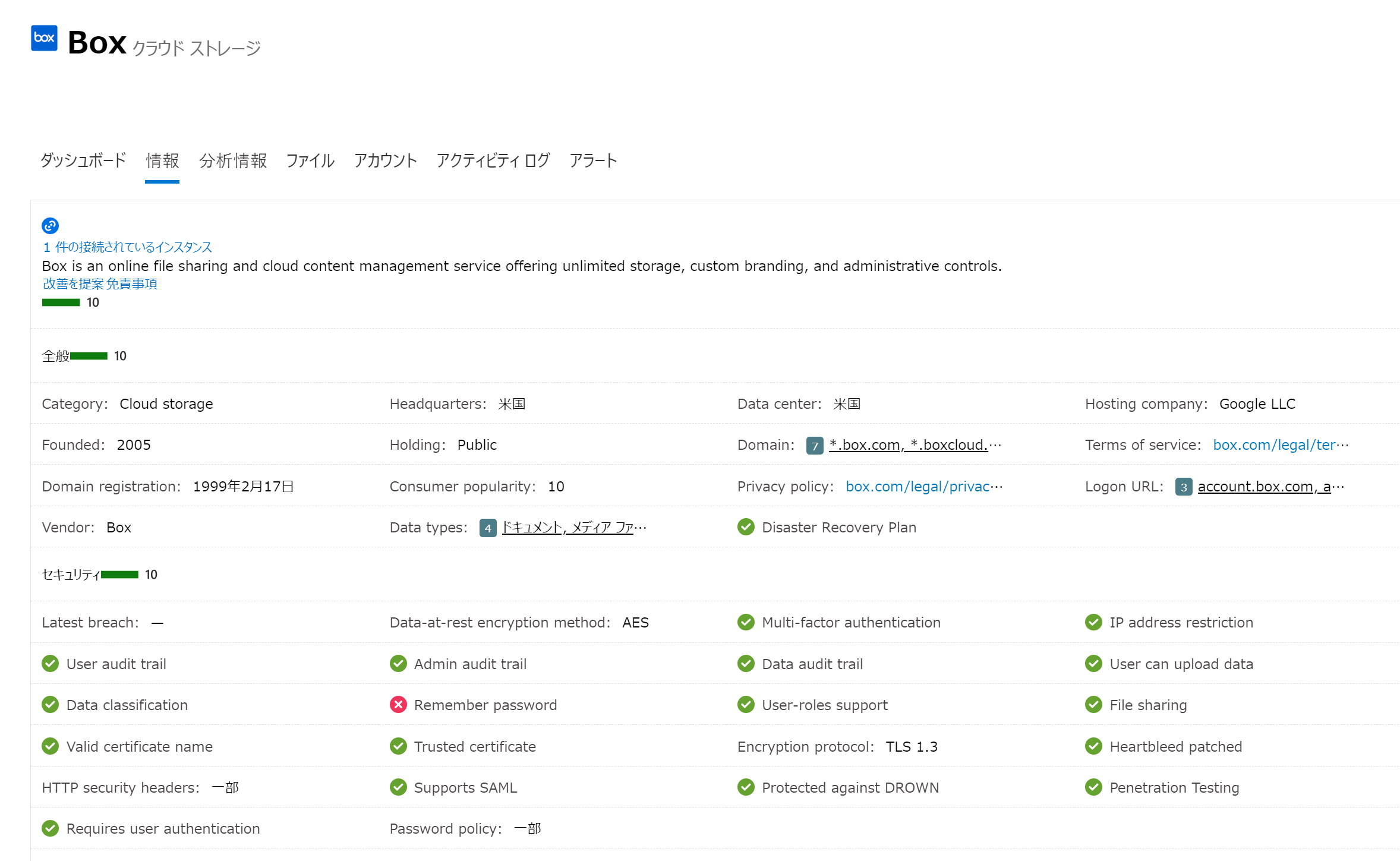
Task: Expand the 4 data types list
Action: pyautogui.click(x=487, y=527)
